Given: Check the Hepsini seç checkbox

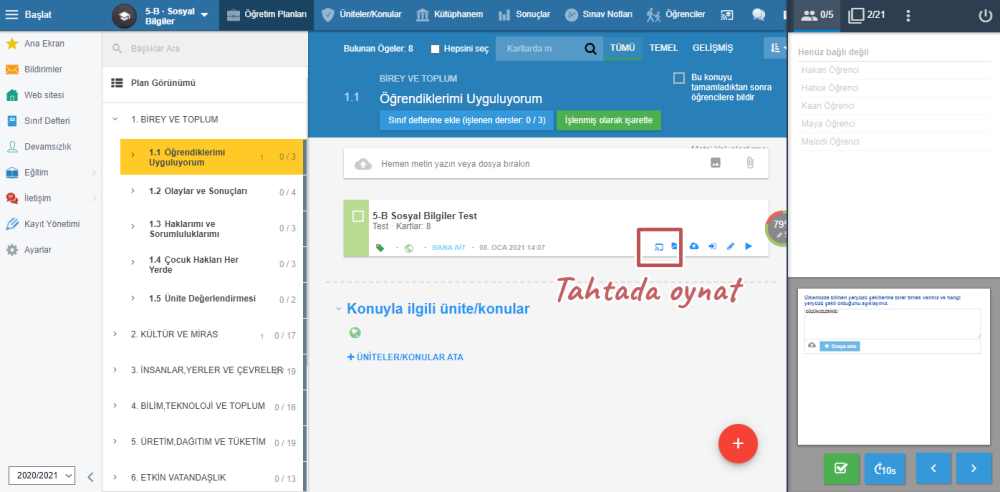Looking at the screenshot, I should 435,48.
